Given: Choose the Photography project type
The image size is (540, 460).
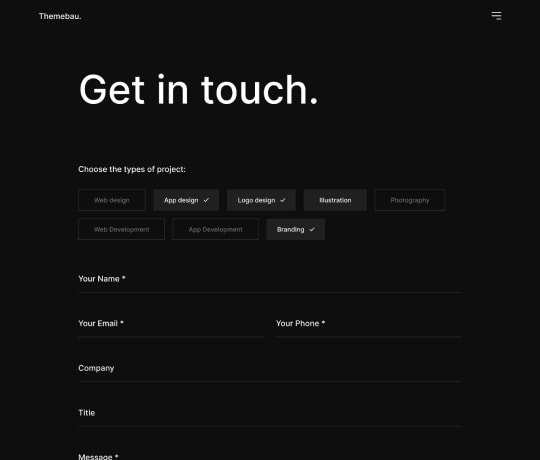Looking at the screenshot, I should [x=409, y=200].
